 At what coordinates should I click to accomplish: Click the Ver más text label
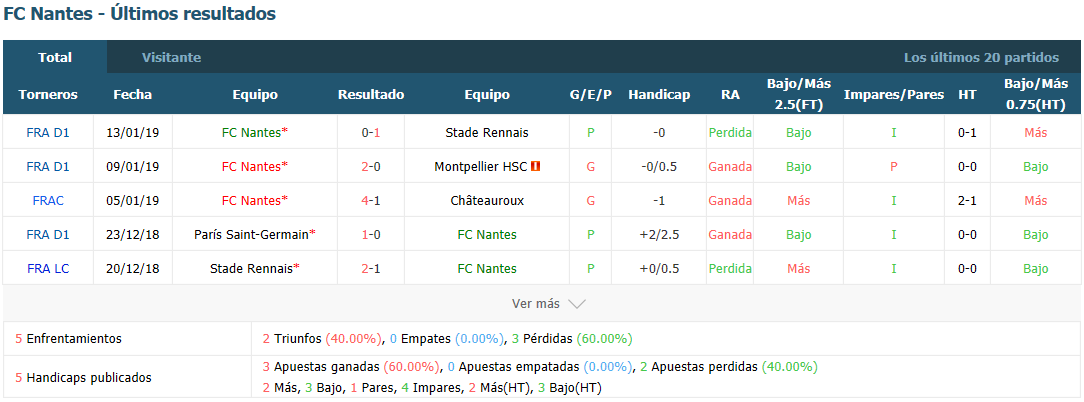536,304
